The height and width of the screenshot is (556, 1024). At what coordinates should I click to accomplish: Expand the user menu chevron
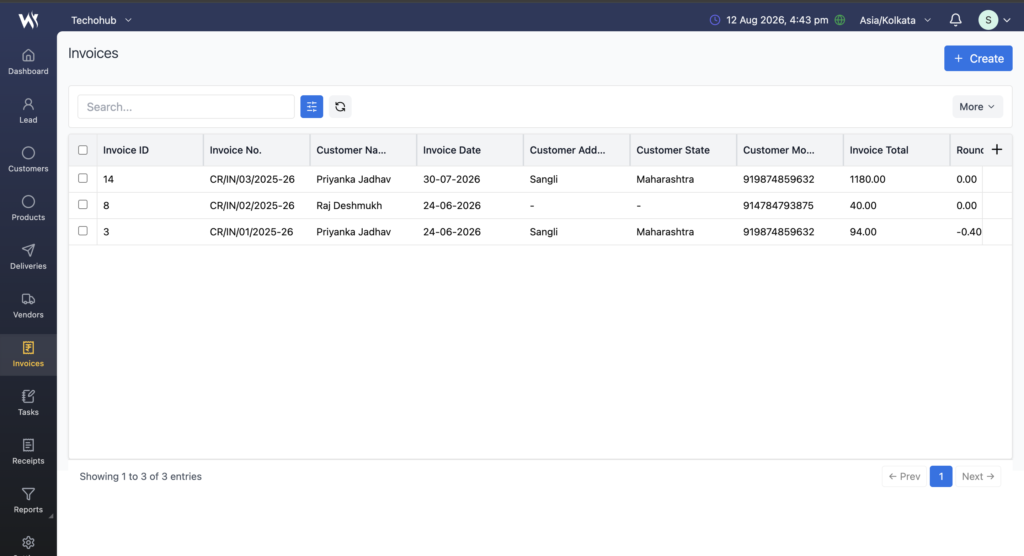1007,20
